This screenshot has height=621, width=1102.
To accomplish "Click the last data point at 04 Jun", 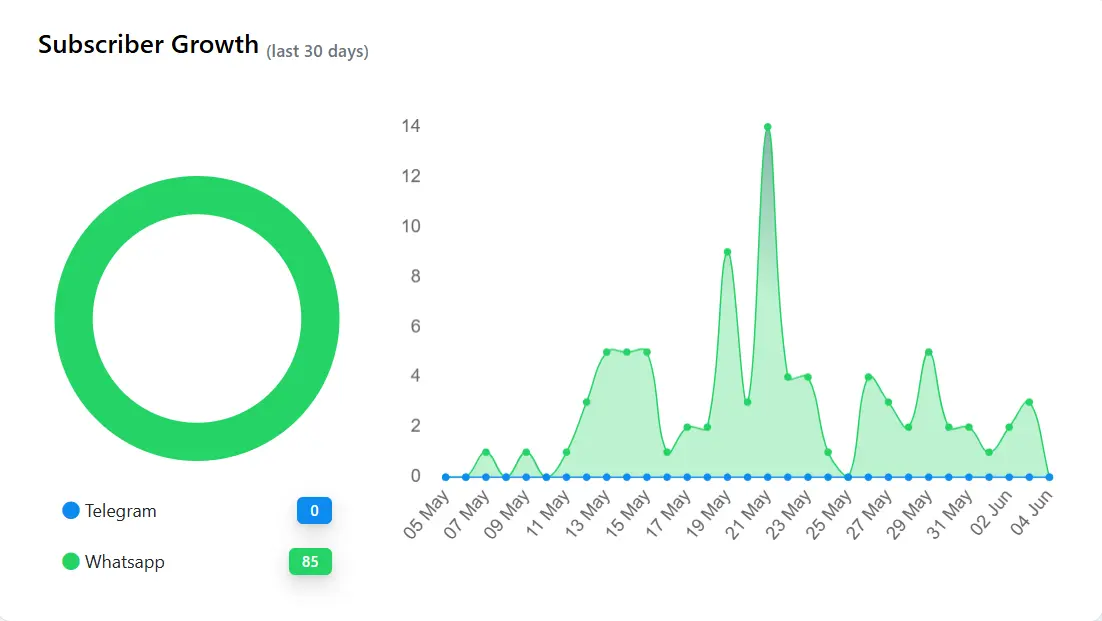I will point(1049,477).
